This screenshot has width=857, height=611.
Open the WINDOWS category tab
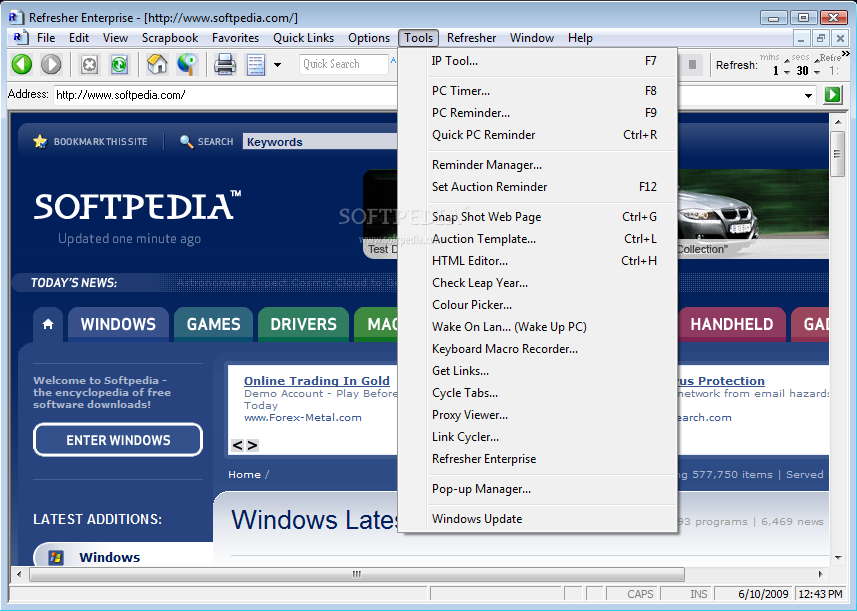(118, 324)
